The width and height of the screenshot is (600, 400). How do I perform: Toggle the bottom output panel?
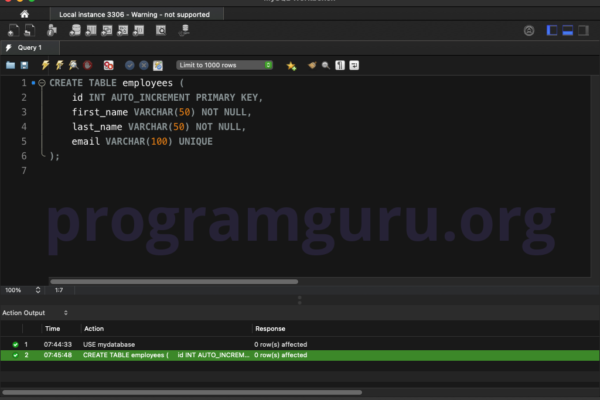pyautogui.click(x=567, y=30)
